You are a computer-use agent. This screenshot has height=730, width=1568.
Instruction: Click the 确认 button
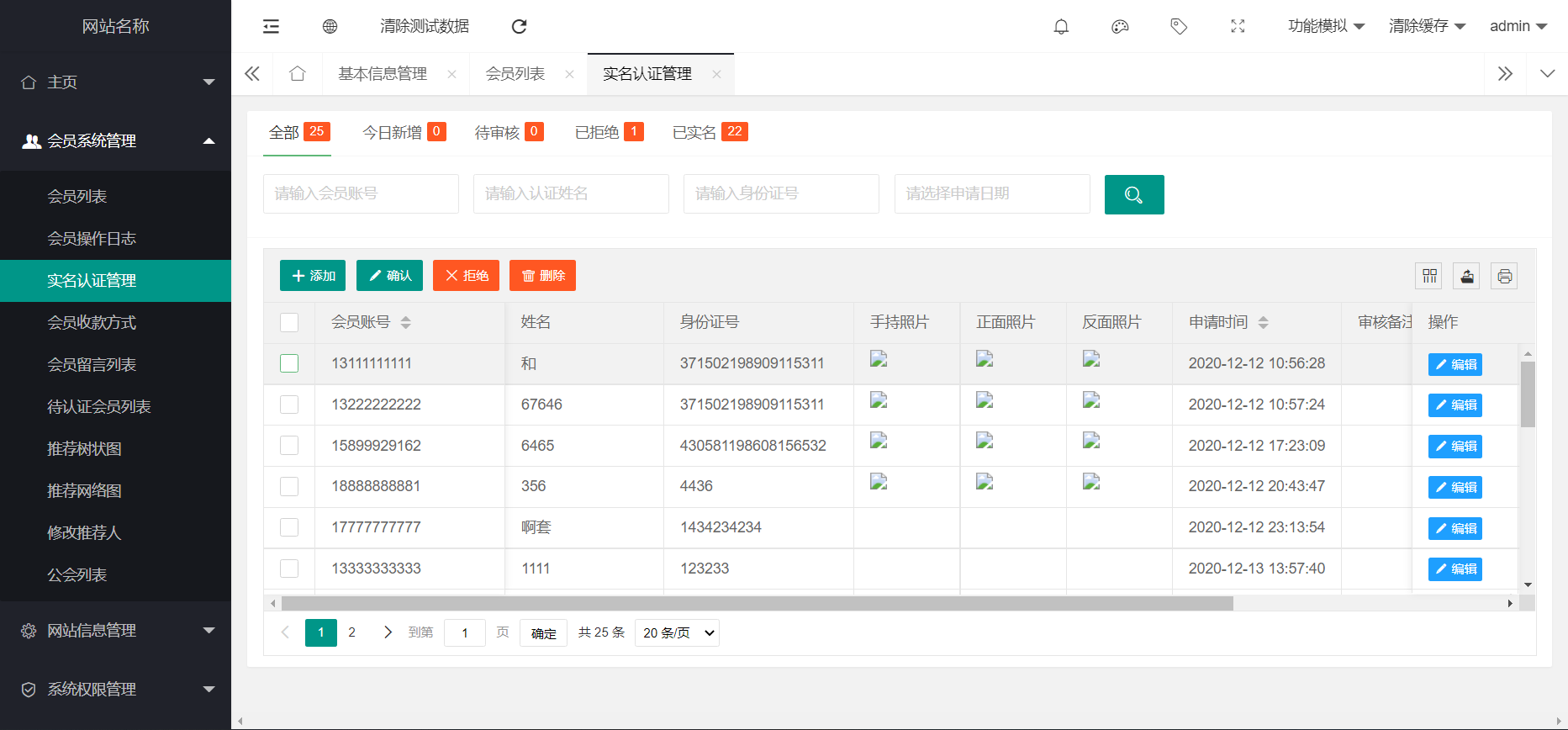[389, 276]
